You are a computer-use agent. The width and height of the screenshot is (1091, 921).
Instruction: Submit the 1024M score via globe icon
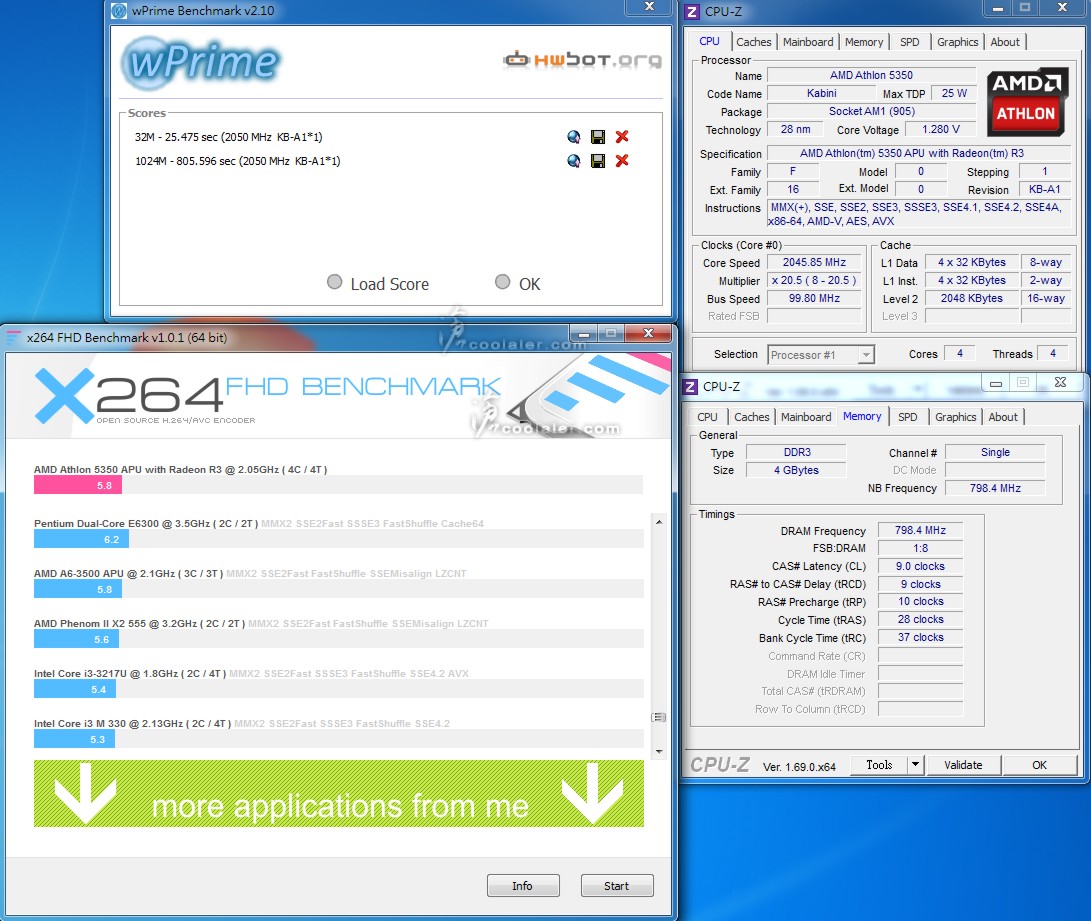pos(574,161)
